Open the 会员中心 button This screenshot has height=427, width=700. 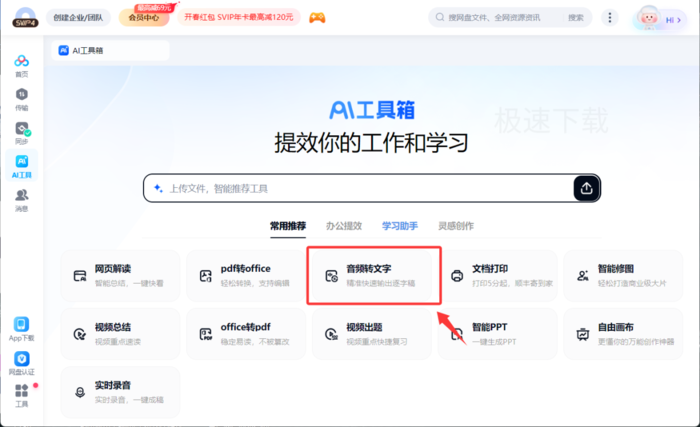click(x=144, y=17)
